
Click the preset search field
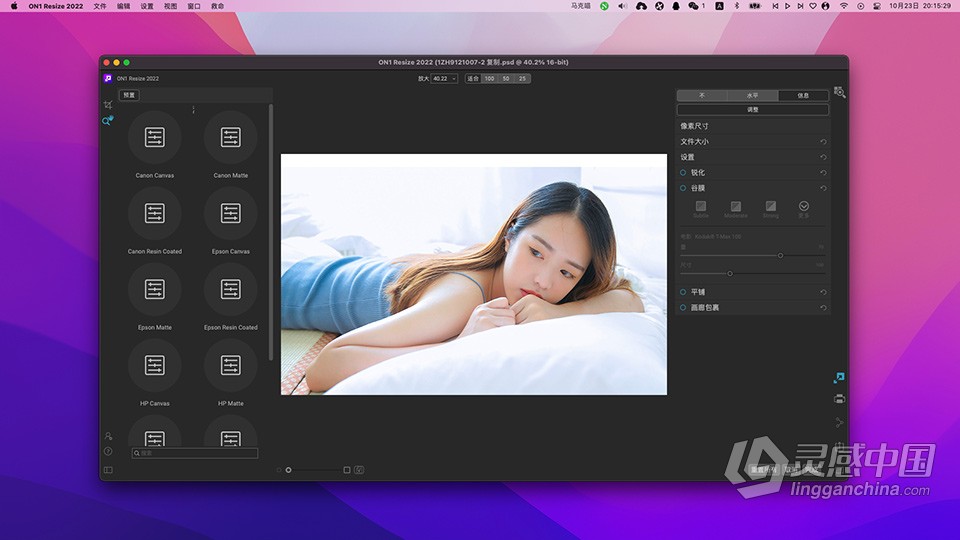(195, 453)
